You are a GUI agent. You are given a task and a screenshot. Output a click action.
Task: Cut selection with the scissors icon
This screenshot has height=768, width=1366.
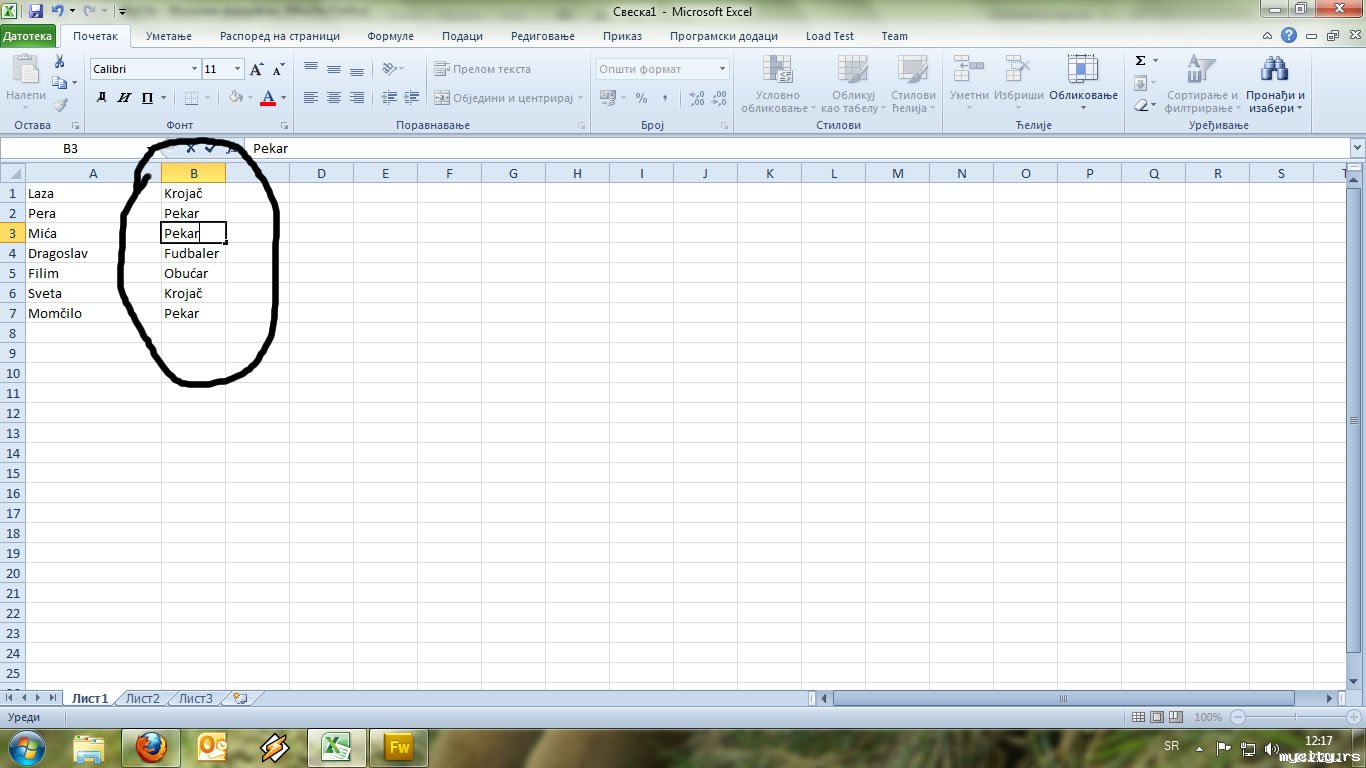point(60,62)
